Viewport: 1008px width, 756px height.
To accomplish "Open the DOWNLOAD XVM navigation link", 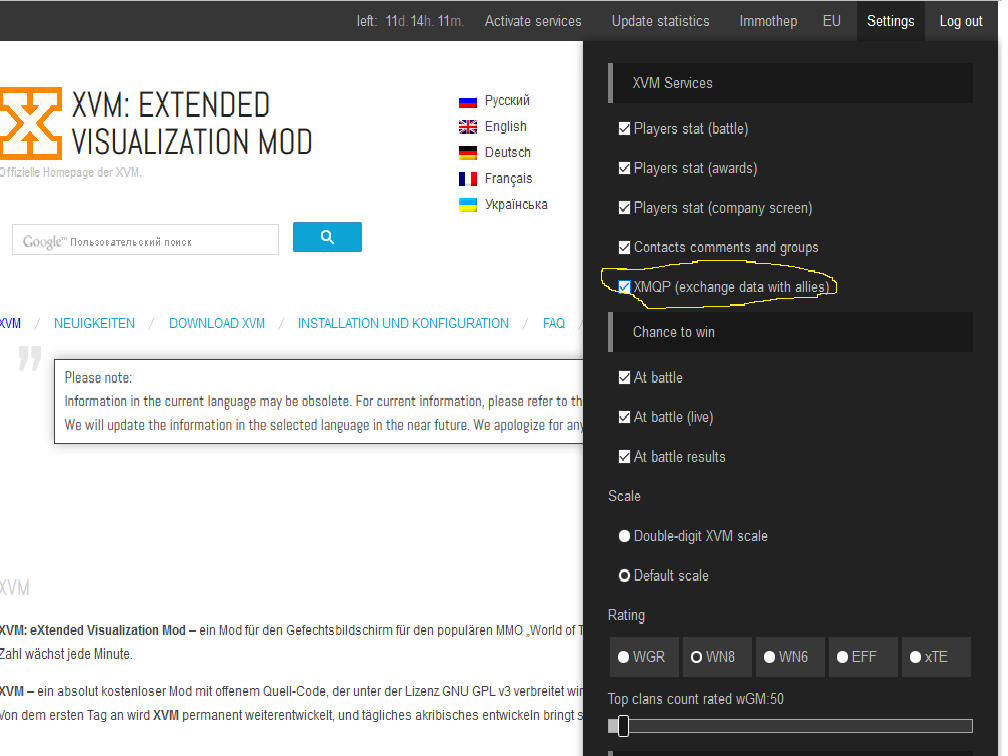I will (x=217, y=323).
